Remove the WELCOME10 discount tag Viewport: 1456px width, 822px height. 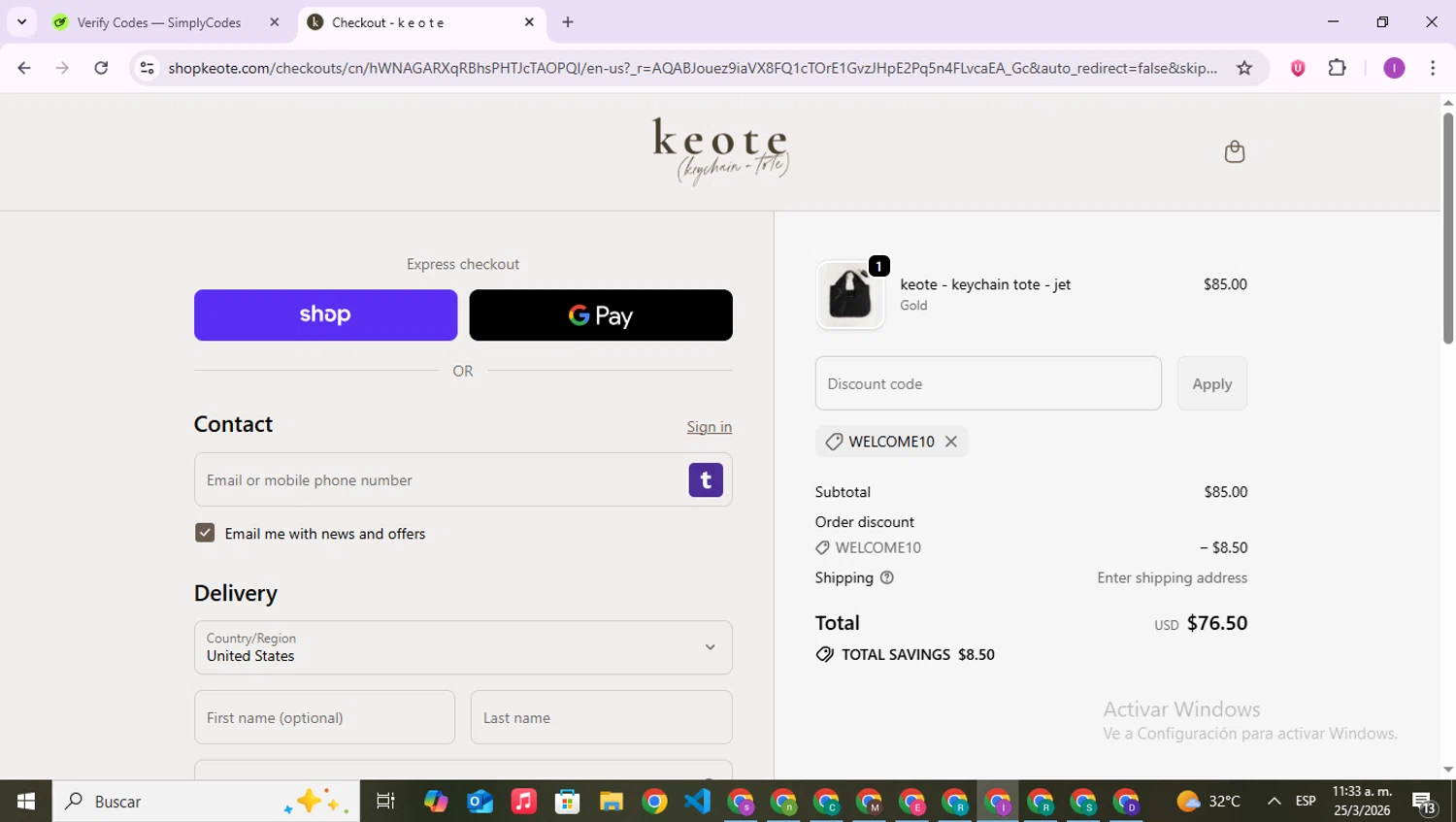pyautogui.click(x=951, y=442)
